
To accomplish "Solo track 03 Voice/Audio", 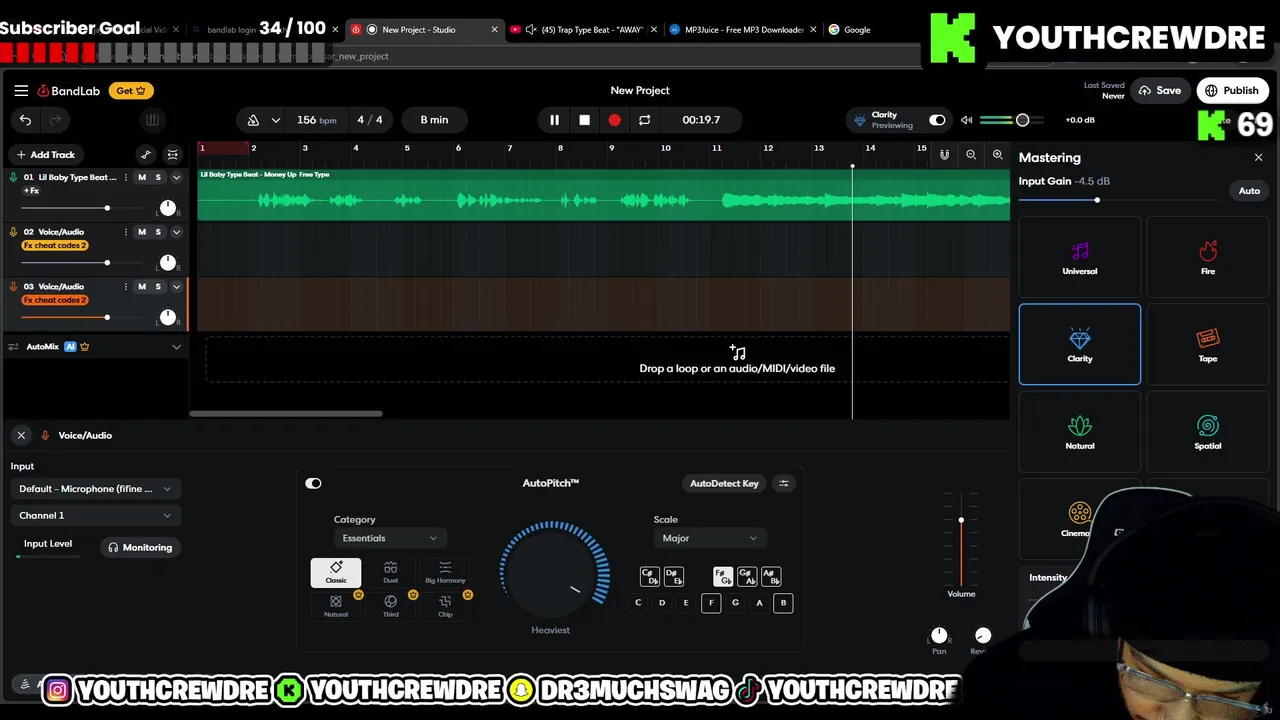I will 158,287.
